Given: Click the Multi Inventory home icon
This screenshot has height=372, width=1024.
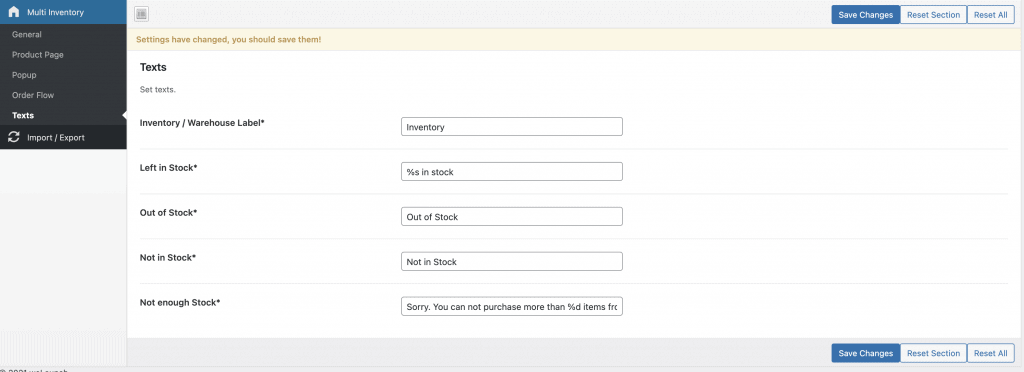Looking at the screenshot, I should [x=14, y=12].
